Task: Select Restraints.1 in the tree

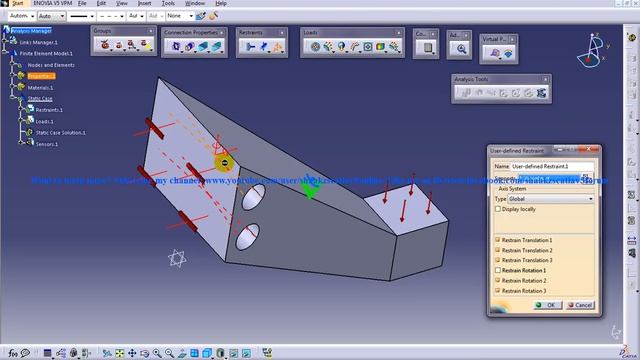Action: pyautogui.click(x=49, y=110)
